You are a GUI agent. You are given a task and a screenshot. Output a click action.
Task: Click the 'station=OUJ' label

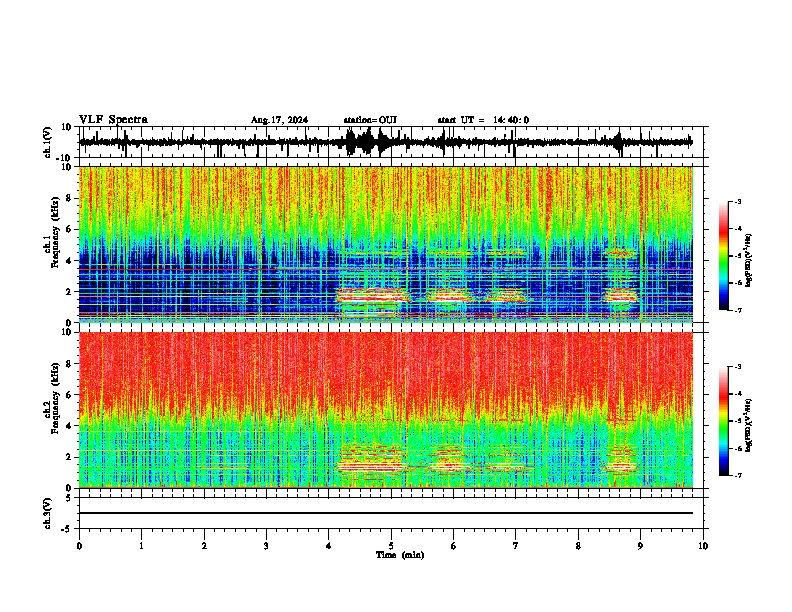point(370,120)
